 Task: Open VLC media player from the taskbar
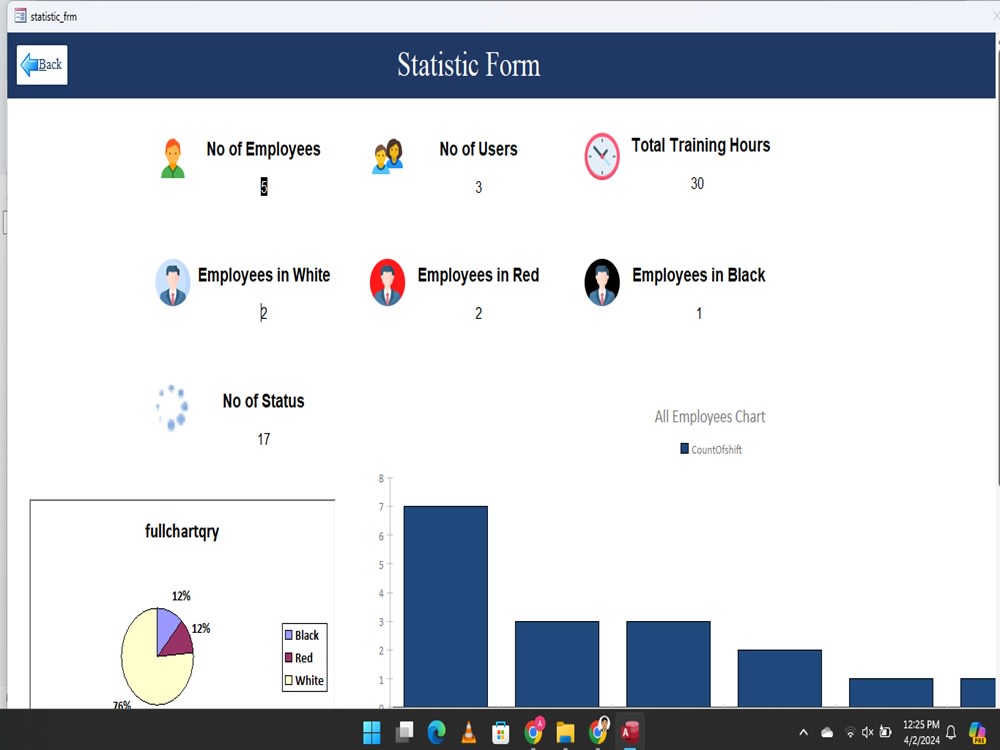469,733
